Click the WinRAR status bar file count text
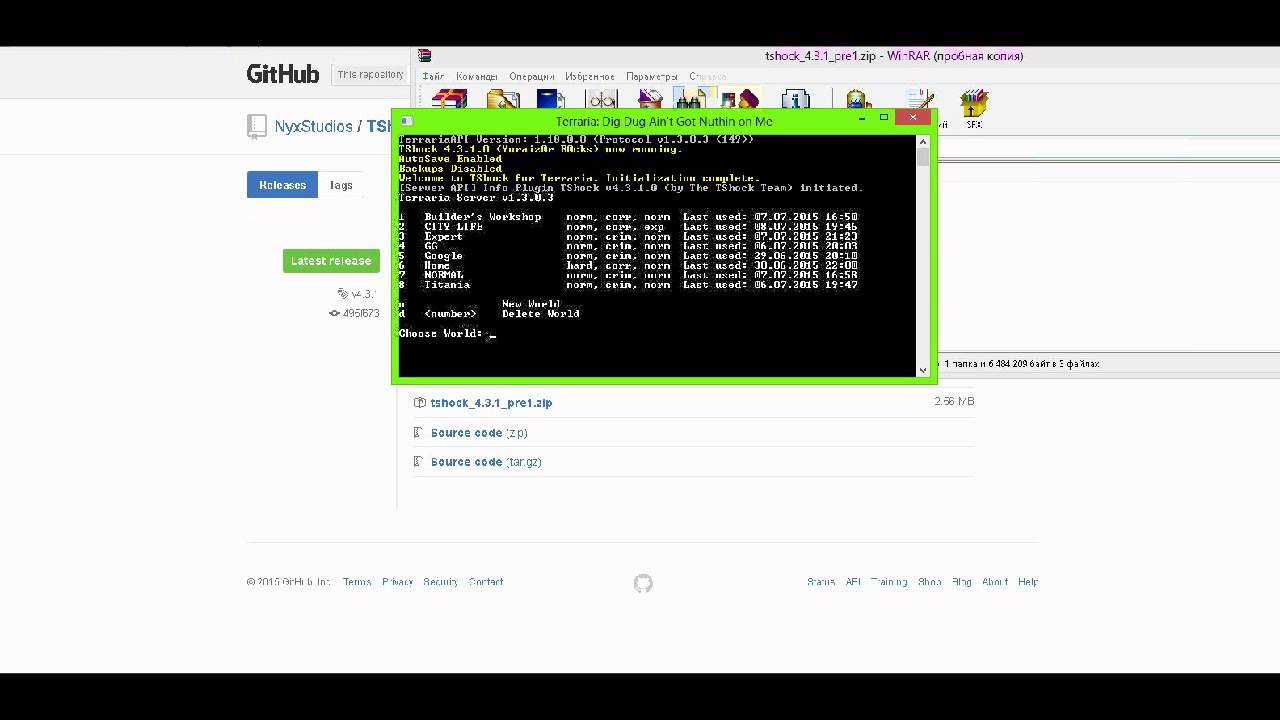The height and width of the screenshot is (720, 1280). click(1021, 364)
